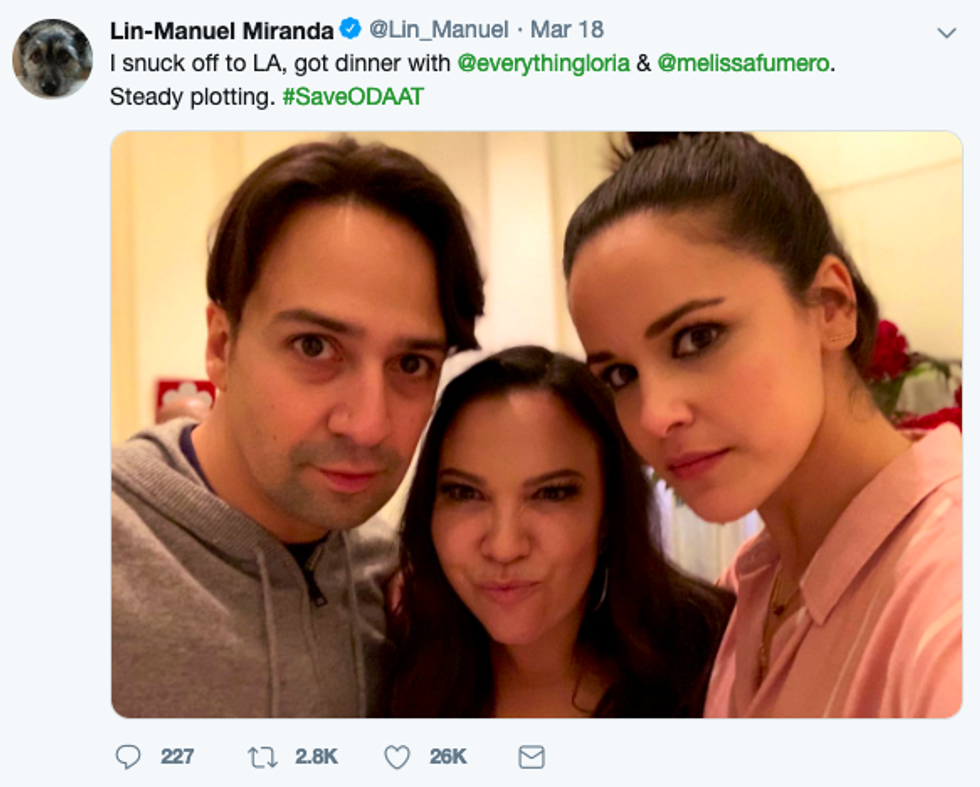
Task: Click the retweet arrows icon
Action: coord(261,757)
